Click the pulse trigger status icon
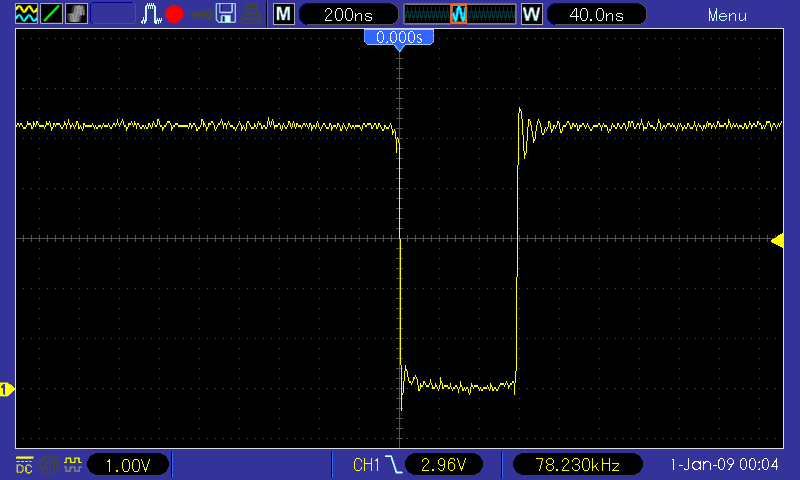Screen dimensions: 800x480 (x=151, y=14)
